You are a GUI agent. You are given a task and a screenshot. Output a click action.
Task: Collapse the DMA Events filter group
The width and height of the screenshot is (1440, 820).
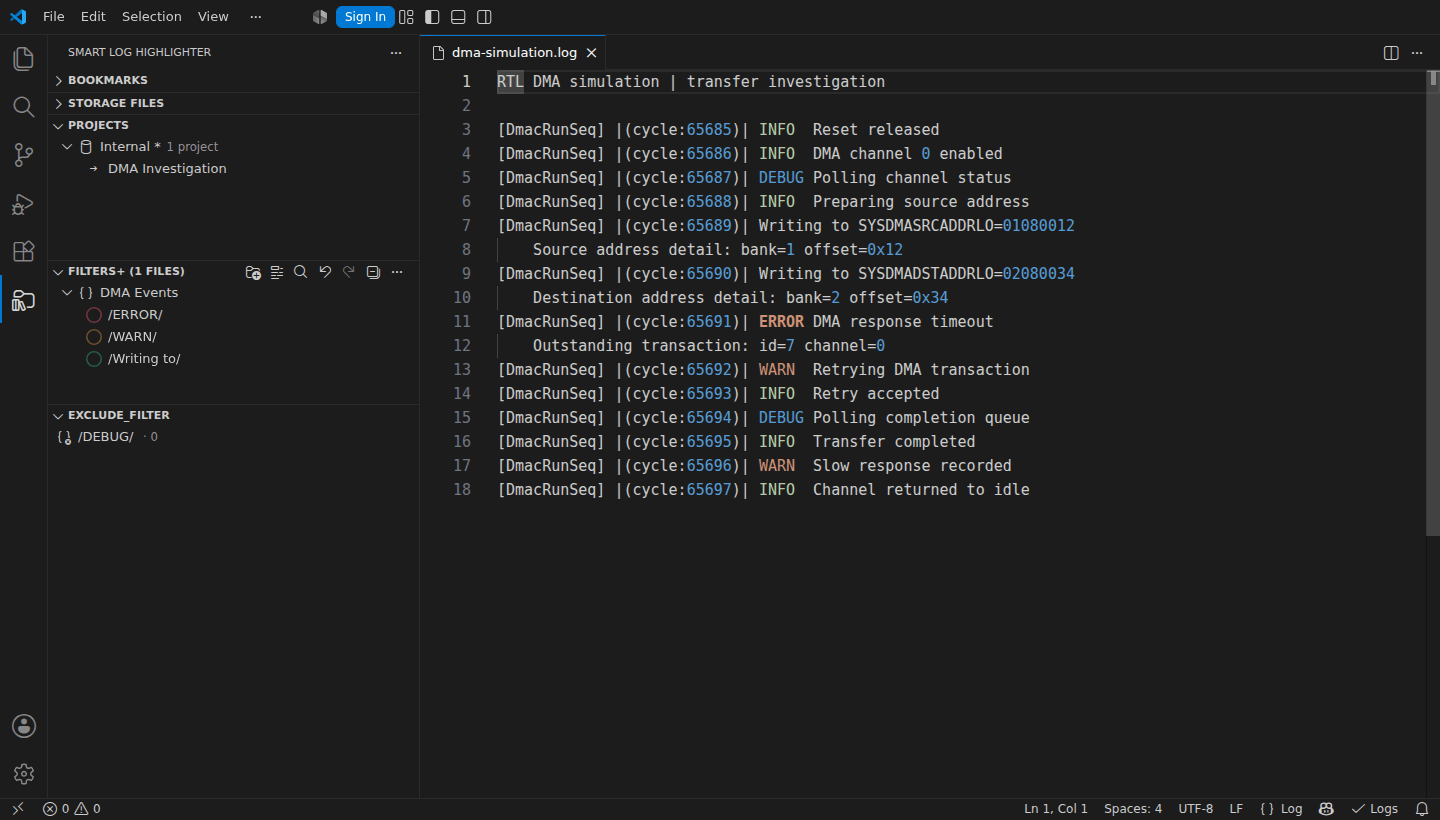[67, 293]
